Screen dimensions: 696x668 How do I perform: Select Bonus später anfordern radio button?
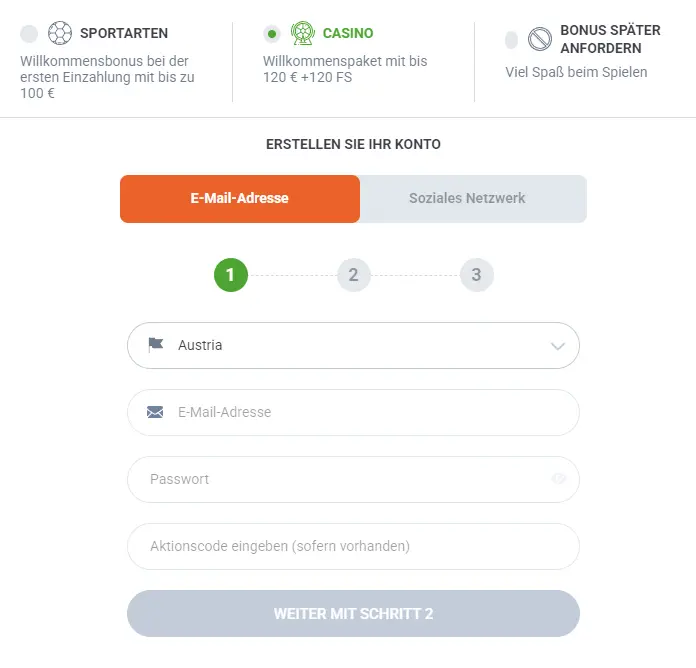point(512,40)
